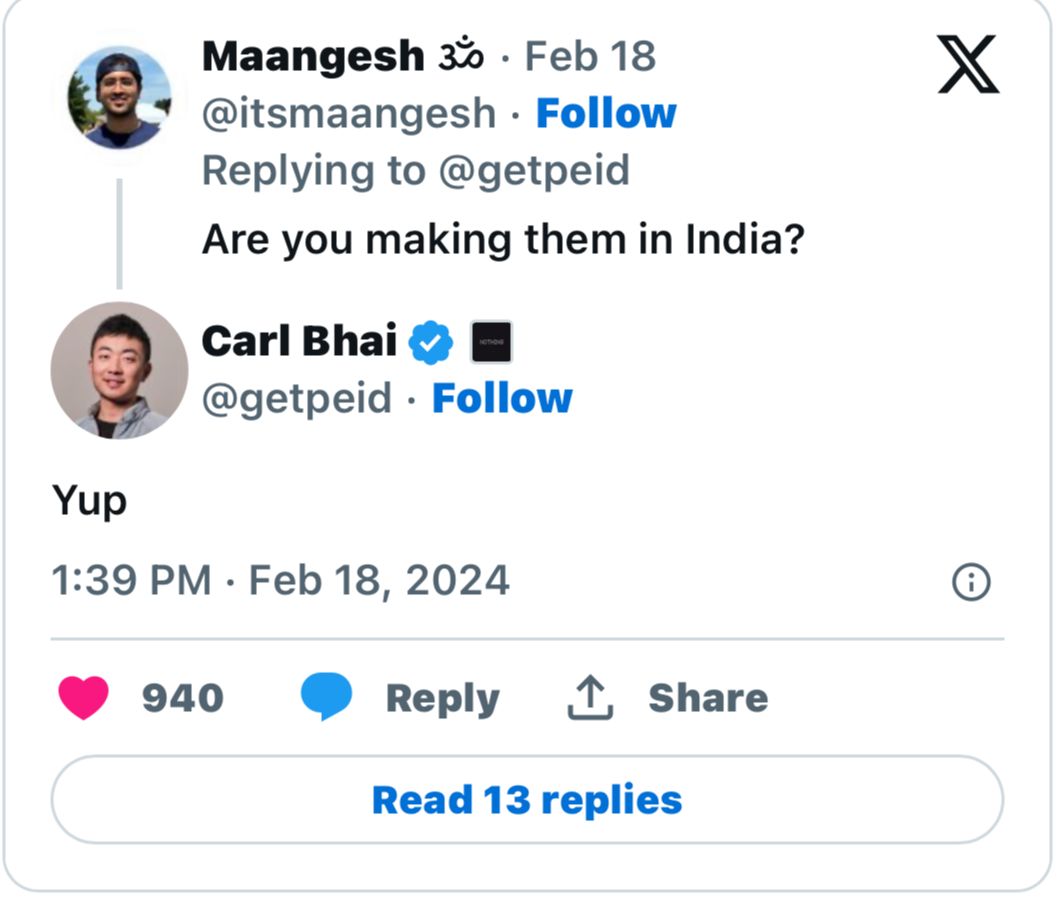Viewport: 1059px width, 901px height.
Task: Click Carl Bhai's blue verified checkmark
Action: pos(430,341)
